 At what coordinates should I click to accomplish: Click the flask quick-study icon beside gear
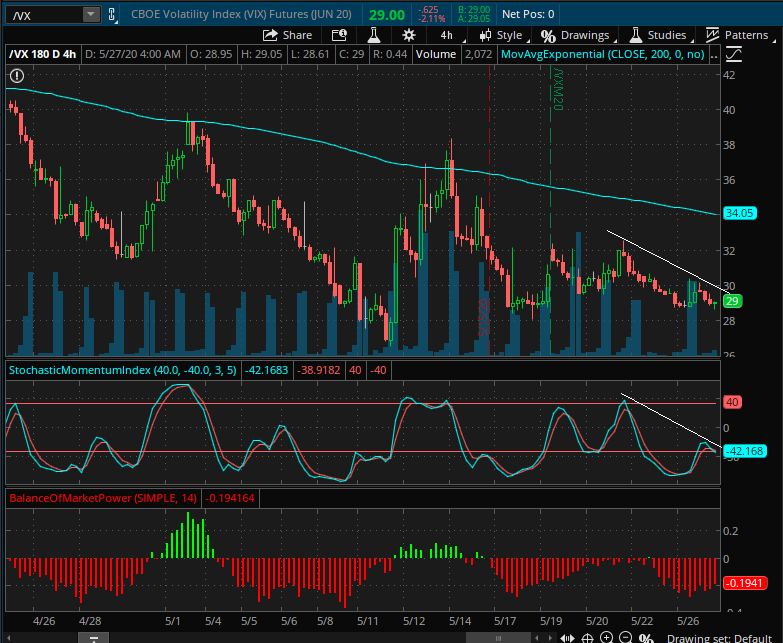pos(374,35)
